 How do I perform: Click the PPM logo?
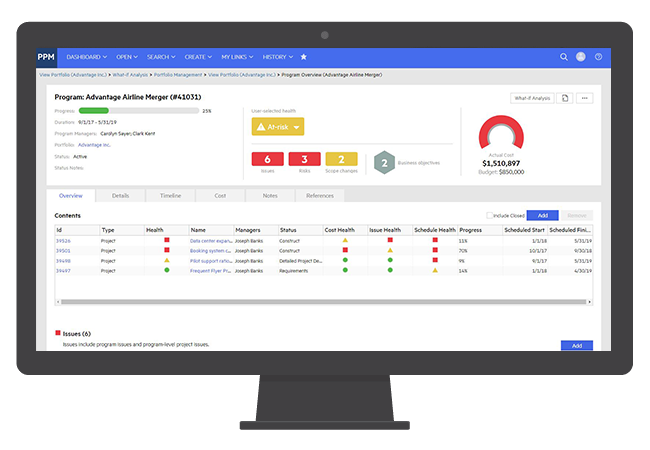pyautogui.click(x=46, y=57)
